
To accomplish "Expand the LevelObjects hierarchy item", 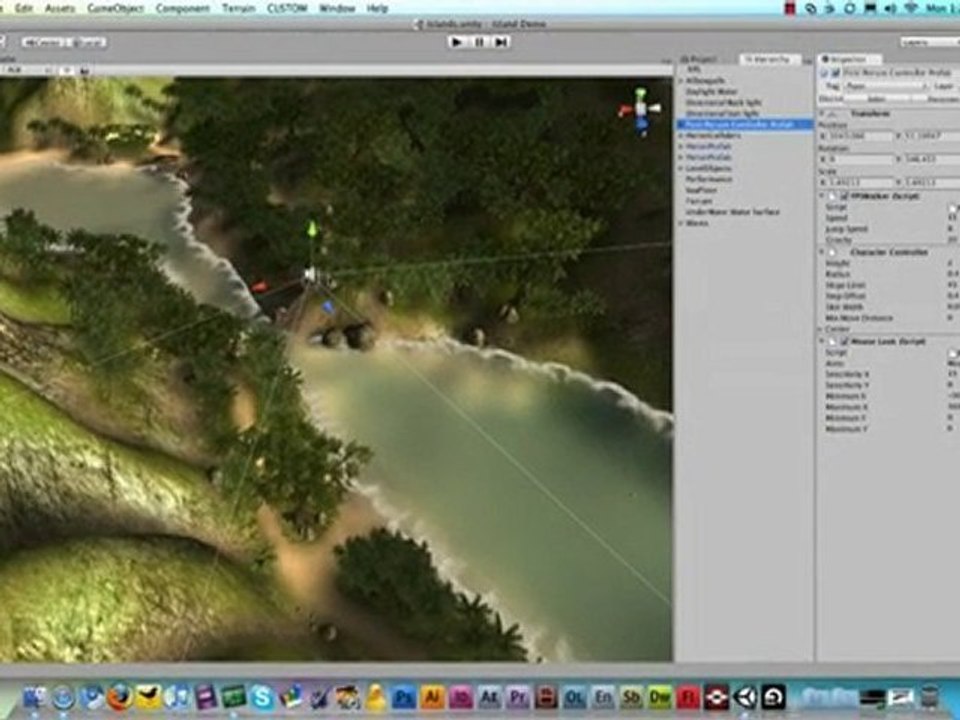I will [681, 168].
